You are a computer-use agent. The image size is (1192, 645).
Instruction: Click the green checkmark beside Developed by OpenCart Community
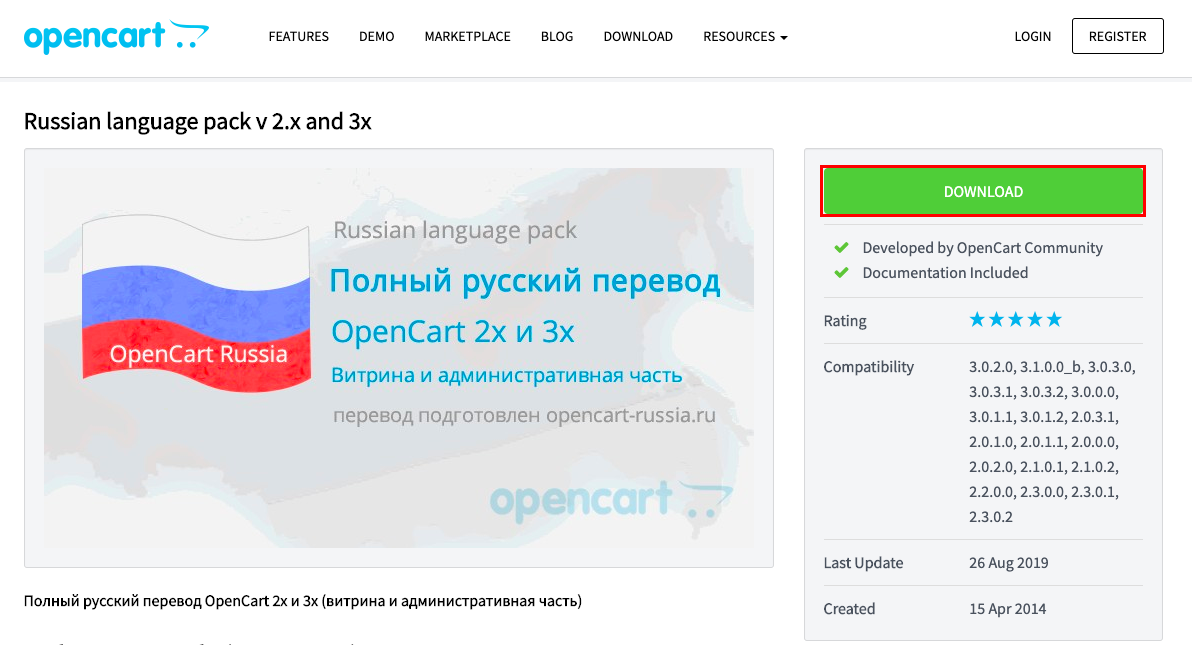pos(842,248)
